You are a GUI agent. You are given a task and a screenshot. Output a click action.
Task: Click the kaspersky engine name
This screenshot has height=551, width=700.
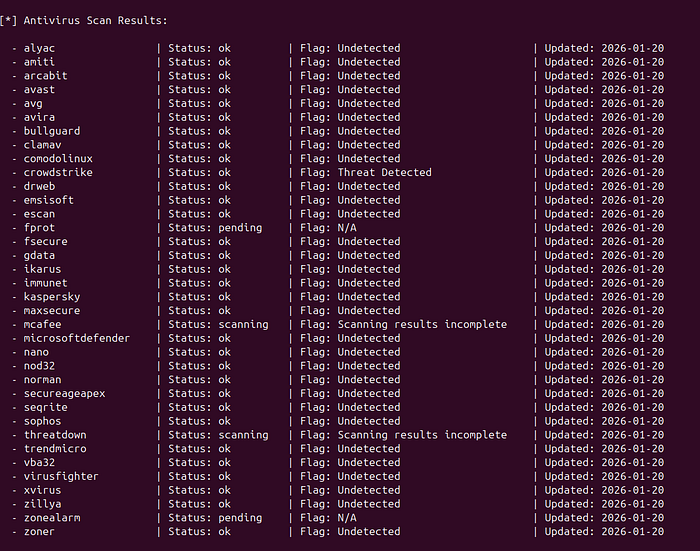[52, 297]
